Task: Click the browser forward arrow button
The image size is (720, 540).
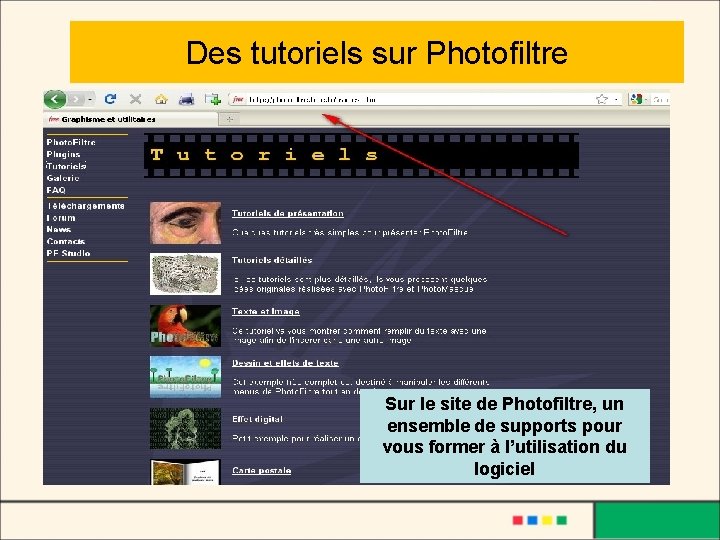Action: [76, 99]
